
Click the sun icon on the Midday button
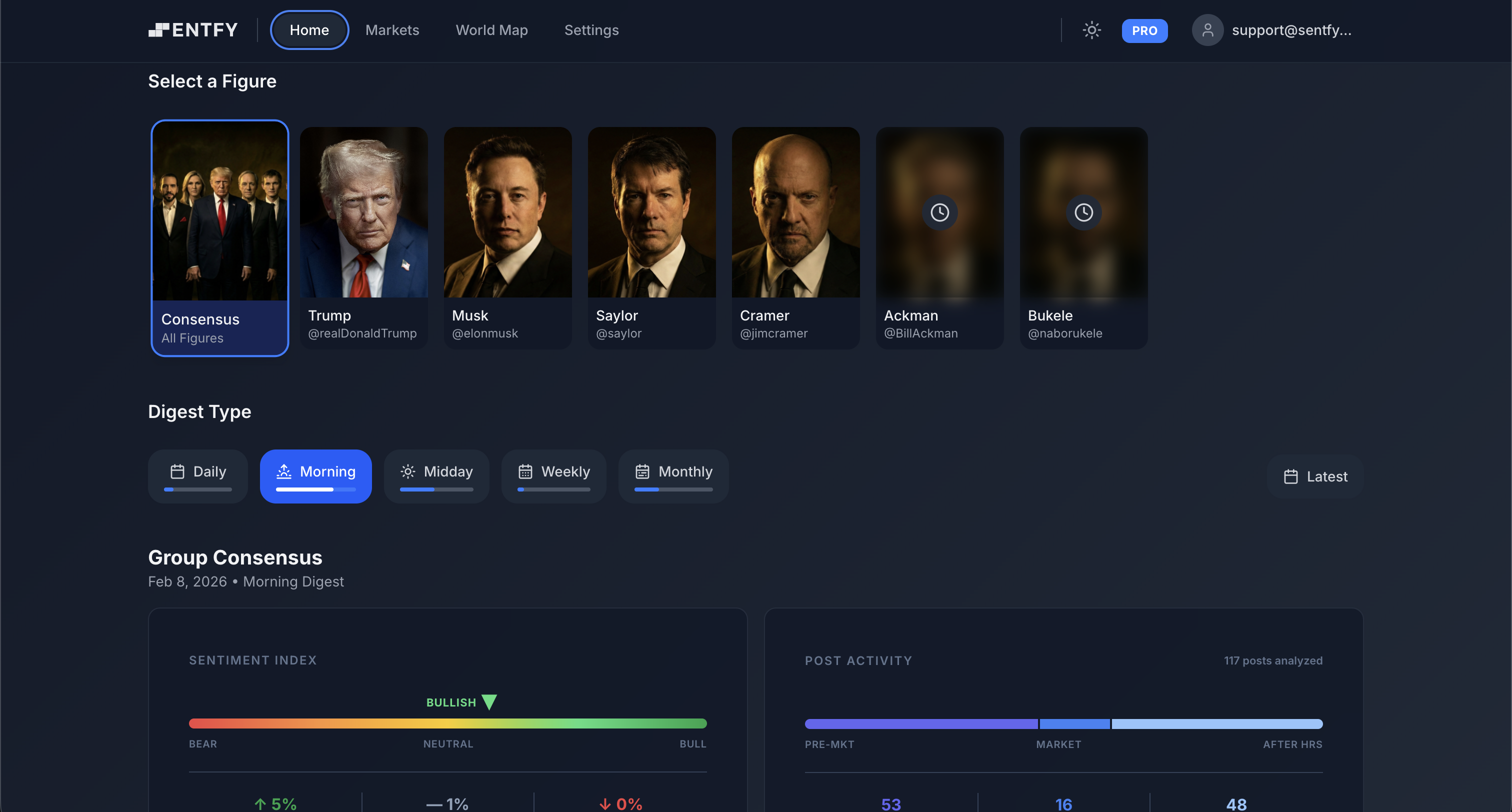pyautogui.click(x=408, y=471)
